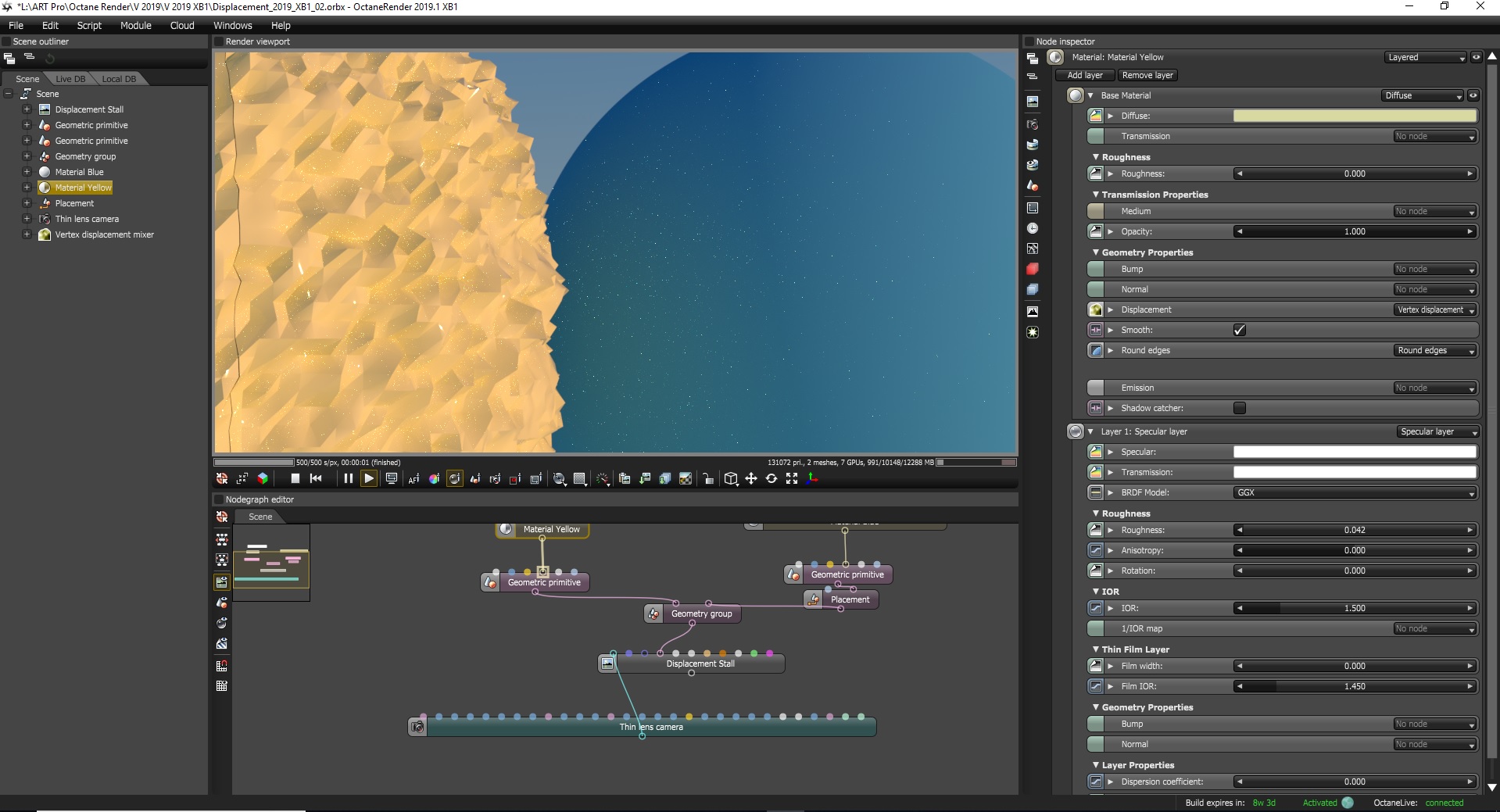Click the red cube icon in inspector sidebar
Image resolution: width=1500 pixels, height=812 pixels.
tap(1033, 269)
